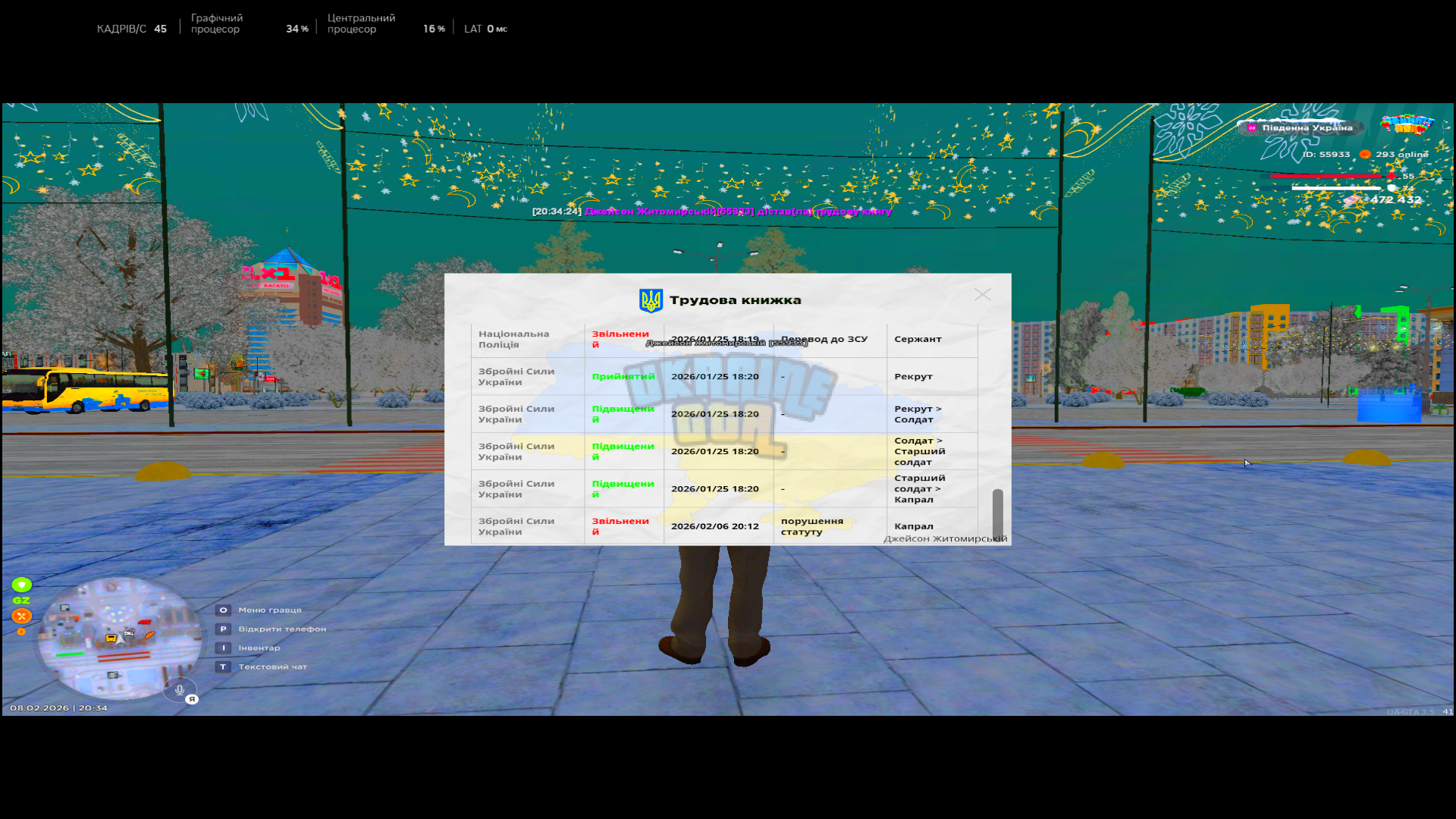
Task: Click the red ATB marker on the minimap
Action: (x=145, y=623)
